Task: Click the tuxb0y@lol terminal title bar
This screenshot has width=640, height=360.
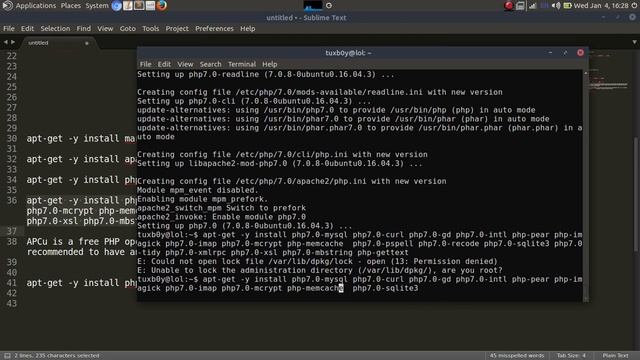Action: 348,53
